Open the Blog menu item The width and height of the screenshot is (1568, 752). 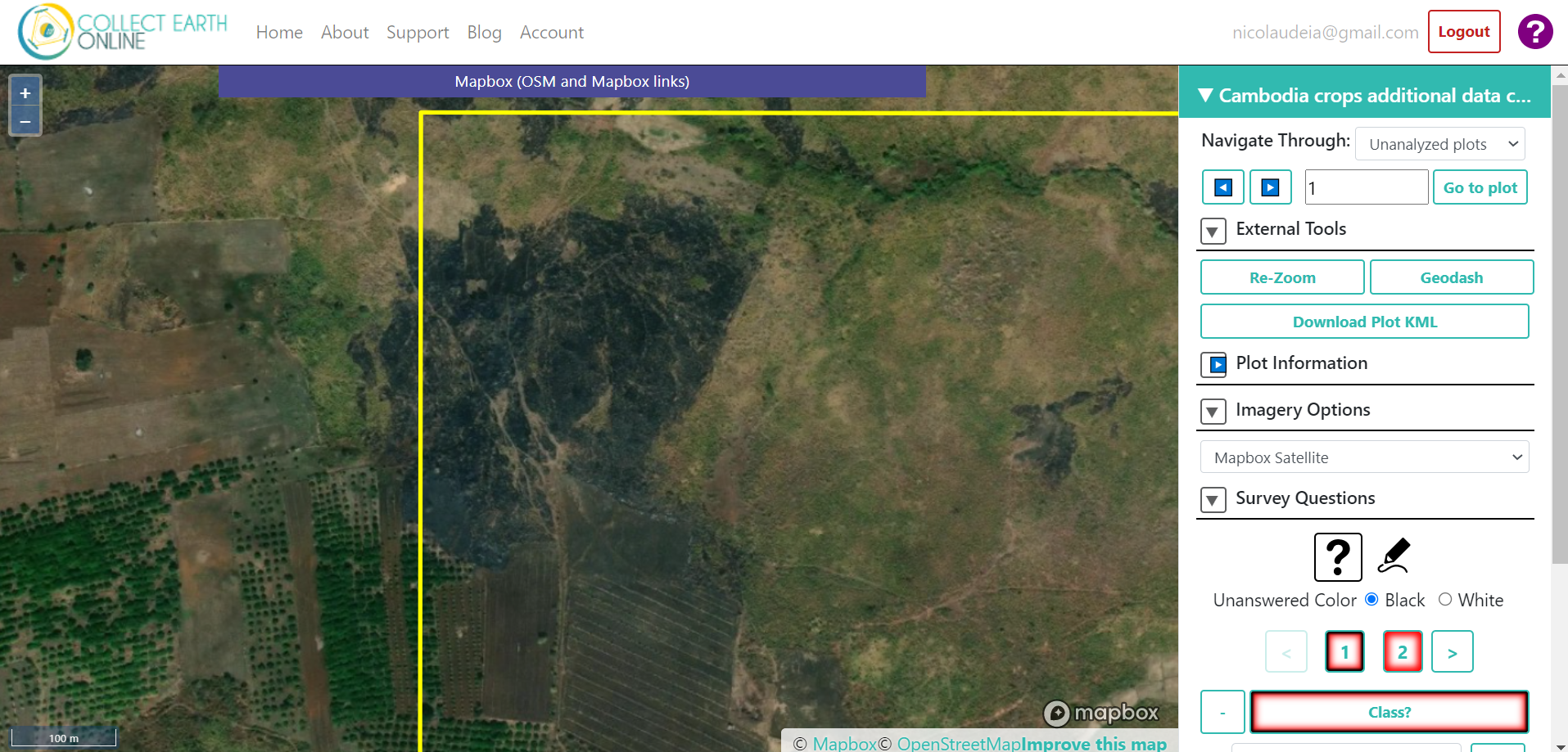484,33
